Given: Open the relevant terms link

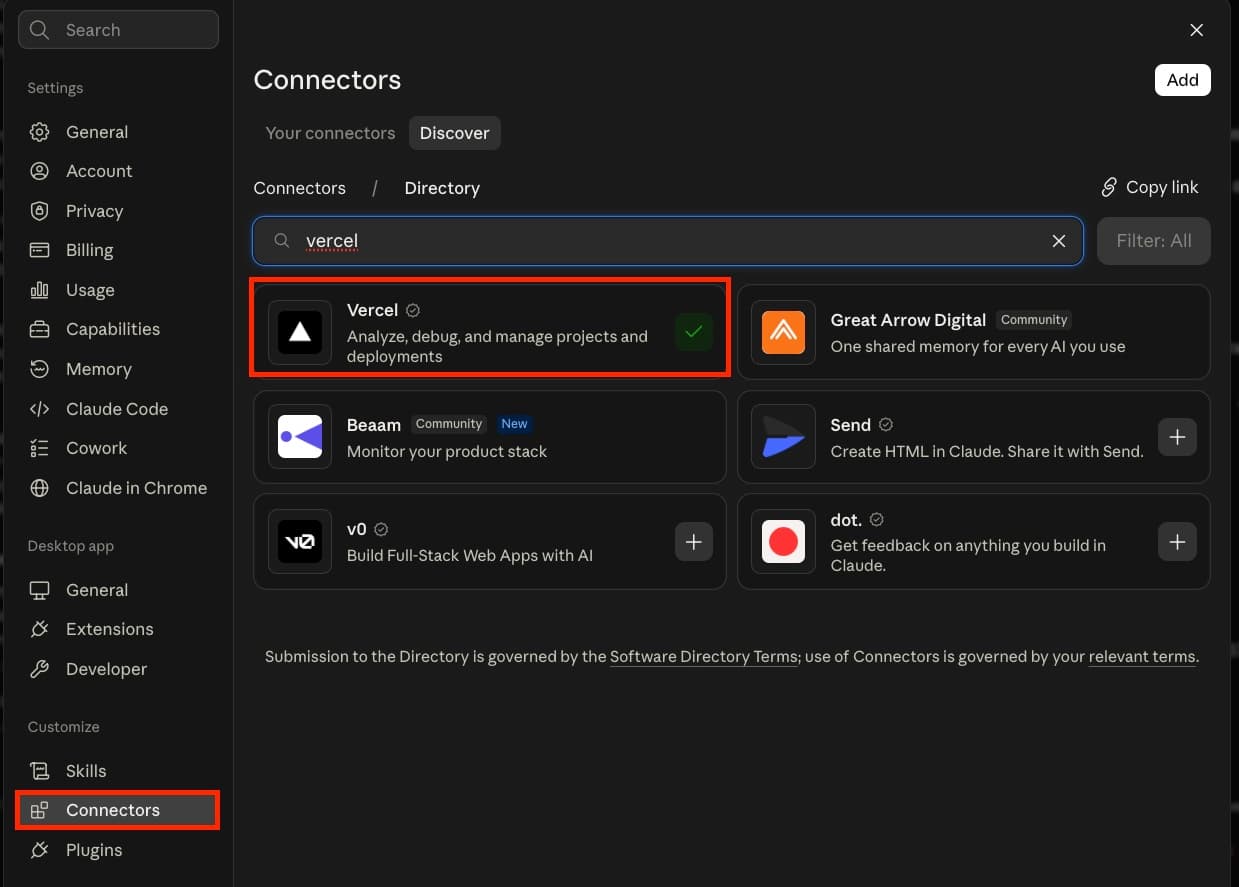Looking at the screenshot, I should pos(1142,657).
